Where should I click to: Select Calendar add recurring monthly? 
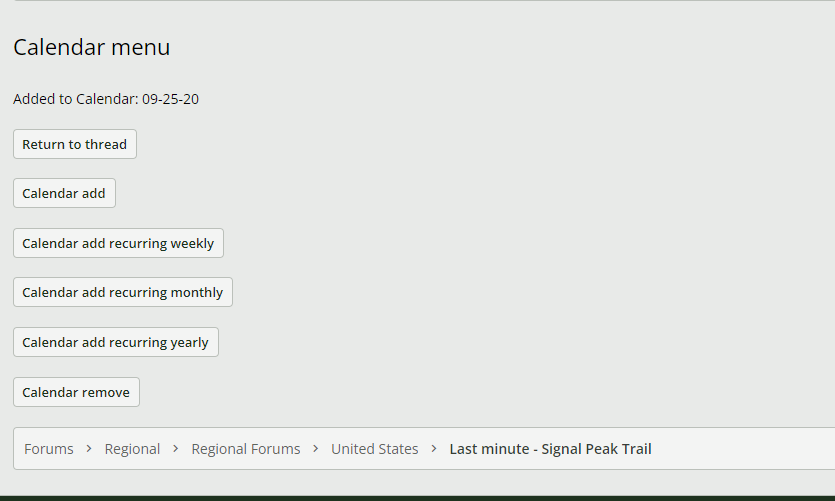[123, 293]
